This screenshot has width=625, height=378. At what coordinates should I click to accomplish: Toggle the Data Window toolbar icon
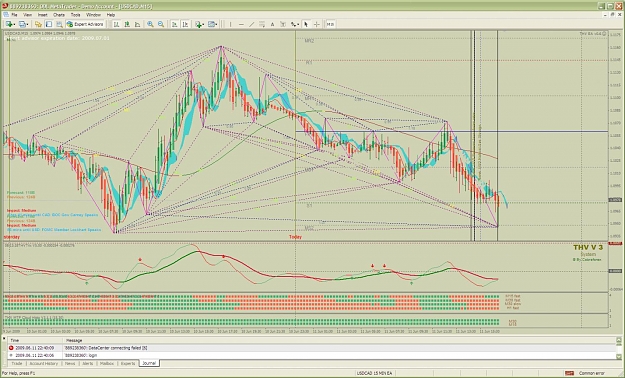pos(49,24)
